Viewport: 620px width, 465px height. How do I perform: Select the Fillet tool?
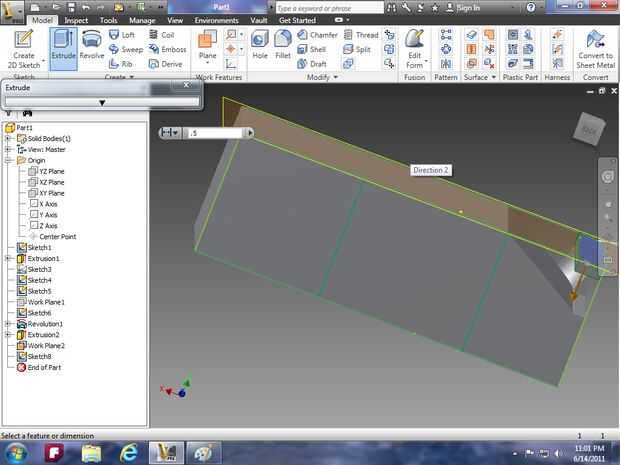point(283,45)
